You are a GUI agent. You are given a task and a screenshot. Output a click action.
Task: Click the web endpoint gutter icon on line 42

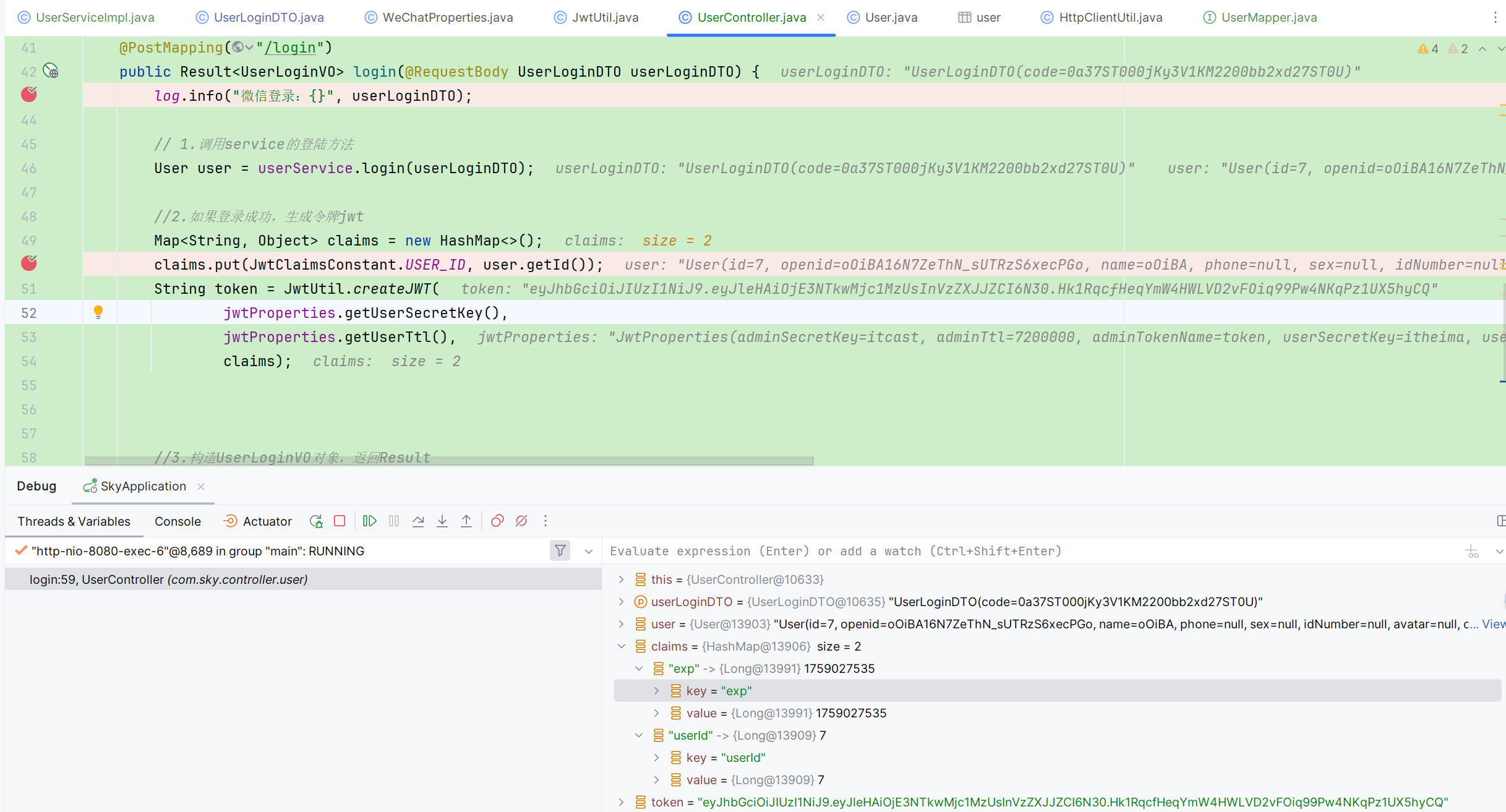tap(51, 71)
